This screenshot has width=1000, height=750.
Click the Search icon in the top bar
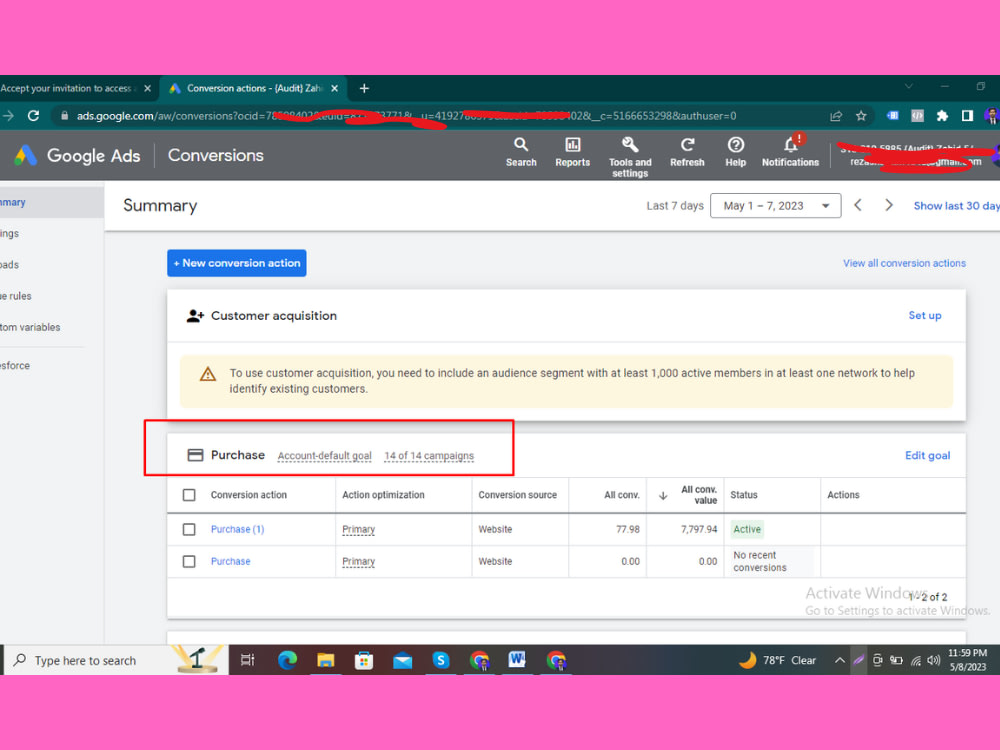pos(521,152)
